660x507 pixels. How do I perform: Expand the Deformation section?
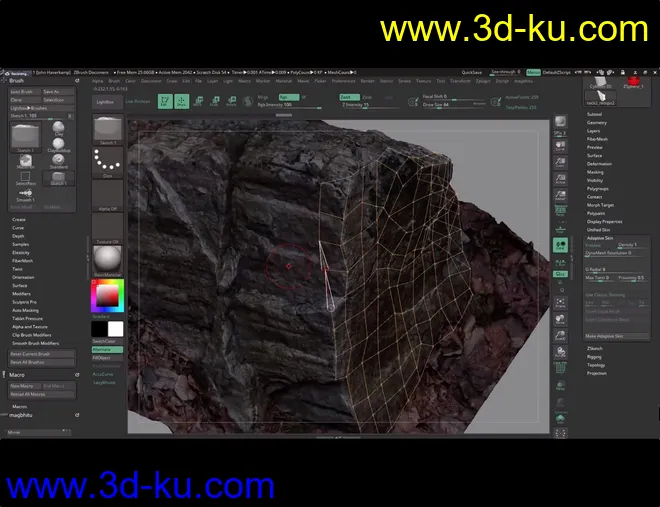[599, 164]
